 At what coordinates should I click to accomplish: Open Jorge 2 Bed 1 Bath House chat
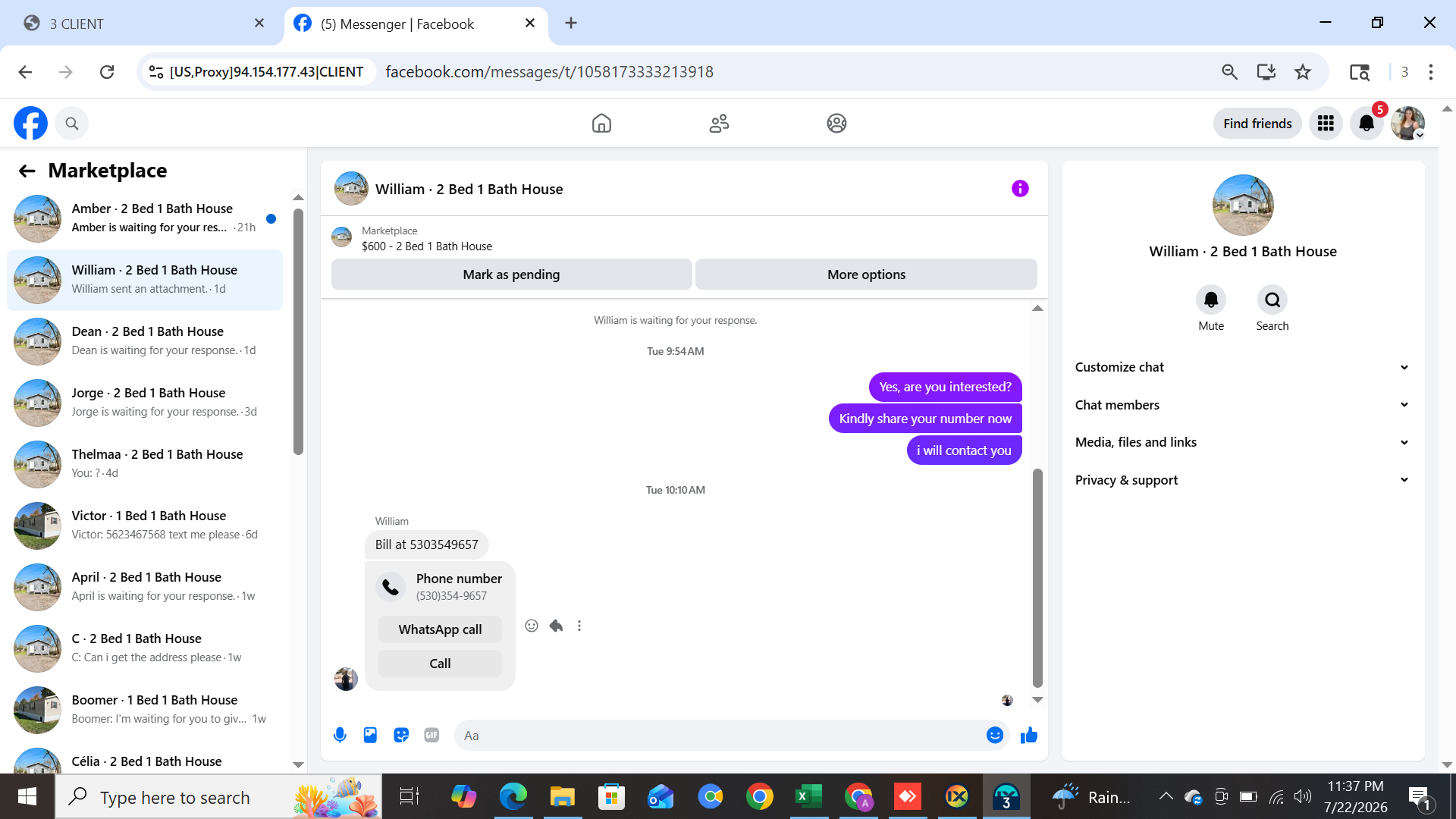(144, 403)
